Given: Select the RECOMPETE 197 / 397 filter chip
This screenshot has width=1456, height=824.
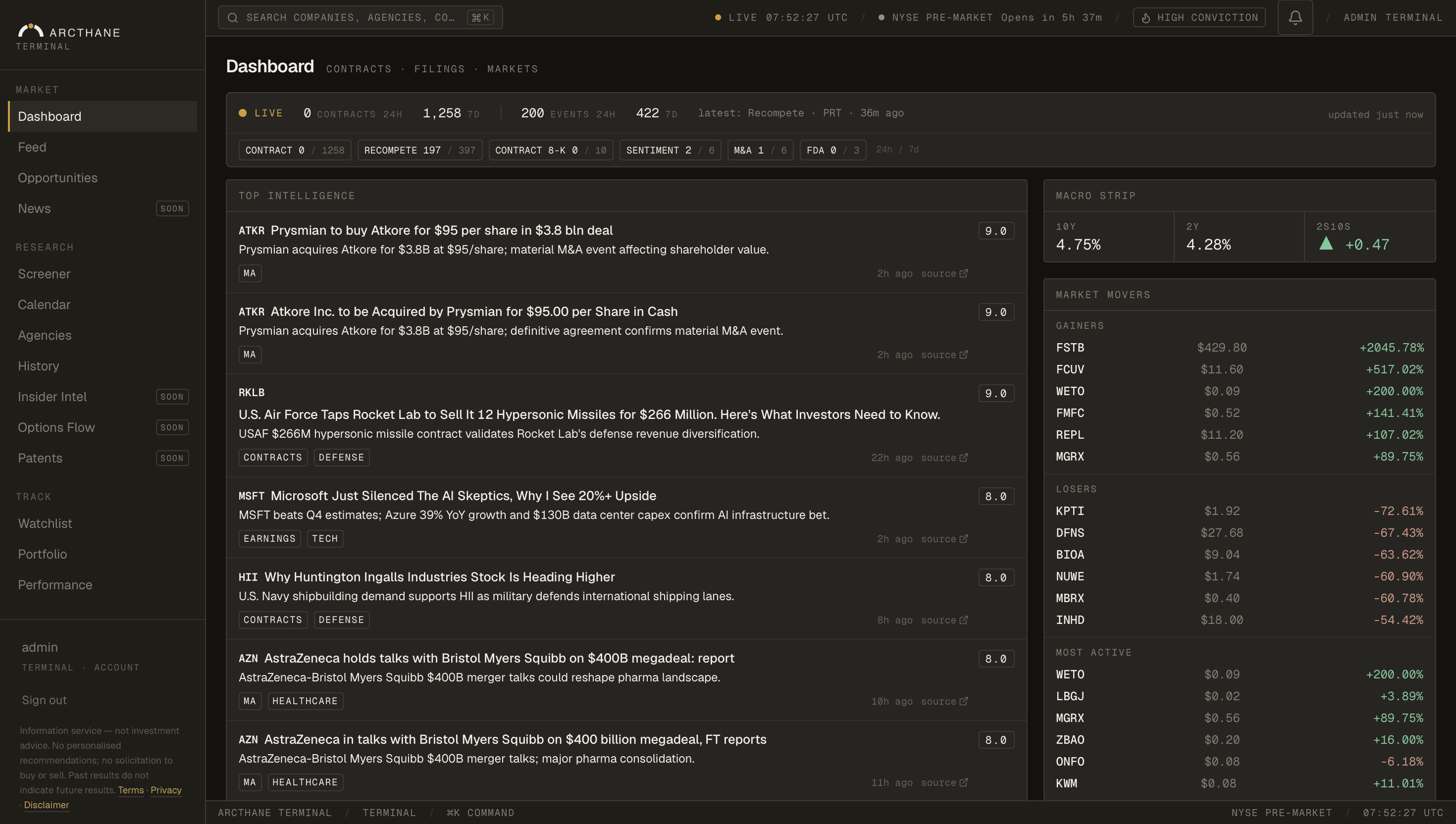Looking at the screenshot, I should 420,150.
